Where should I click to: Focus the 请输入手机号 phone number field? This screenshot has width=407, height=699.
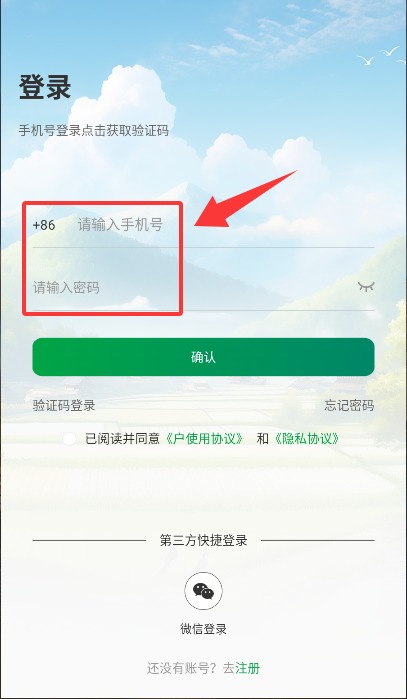pos(226,225)
